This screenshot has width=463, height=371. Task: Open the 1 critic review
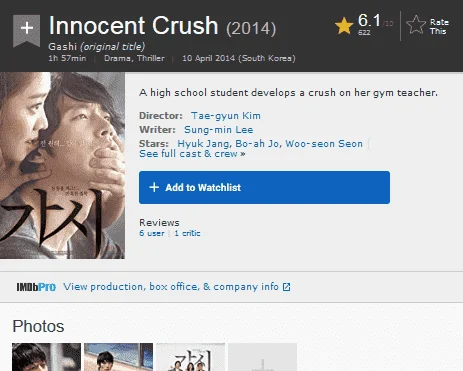coord(187,233)
